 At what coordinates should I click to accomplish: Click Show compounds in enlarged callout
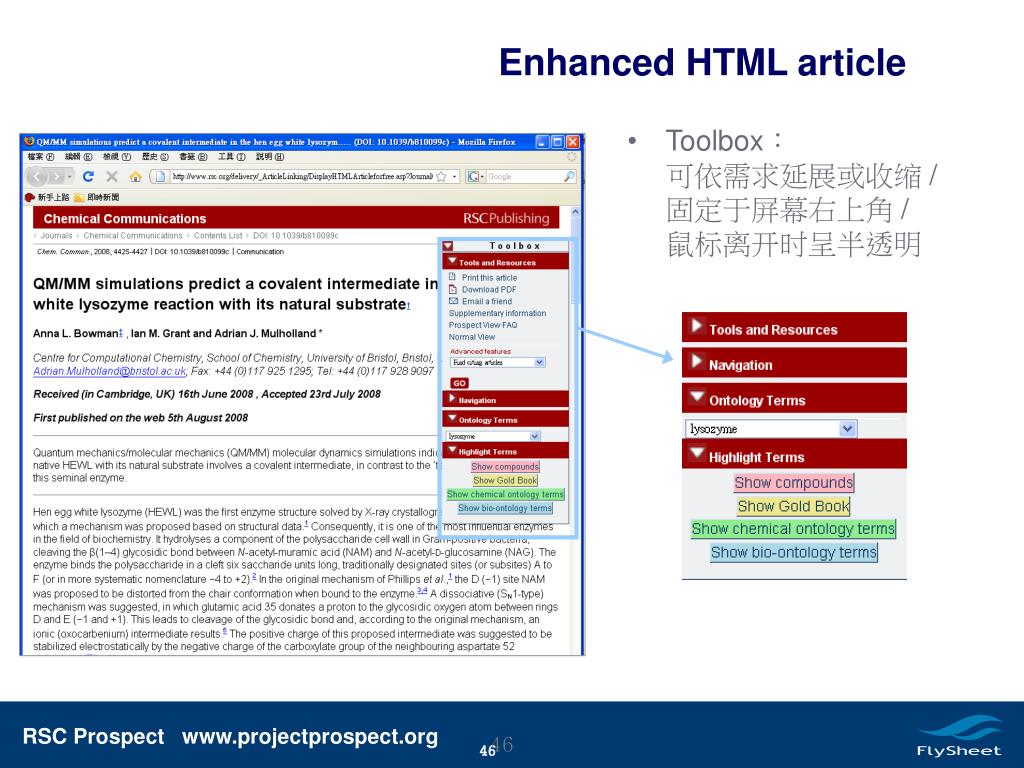click(x=793, y=483)
